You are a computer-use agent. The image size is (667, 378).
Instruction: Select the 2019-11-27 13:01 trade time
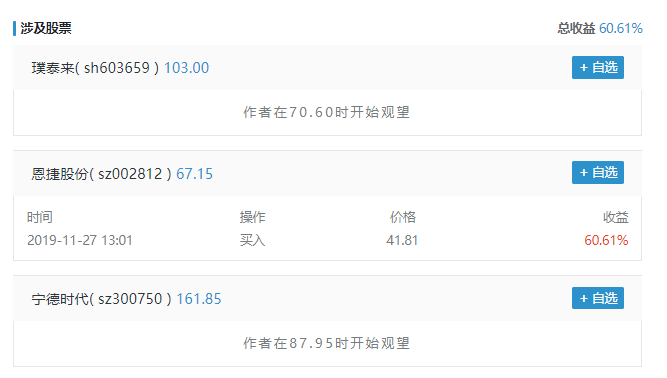80,240
